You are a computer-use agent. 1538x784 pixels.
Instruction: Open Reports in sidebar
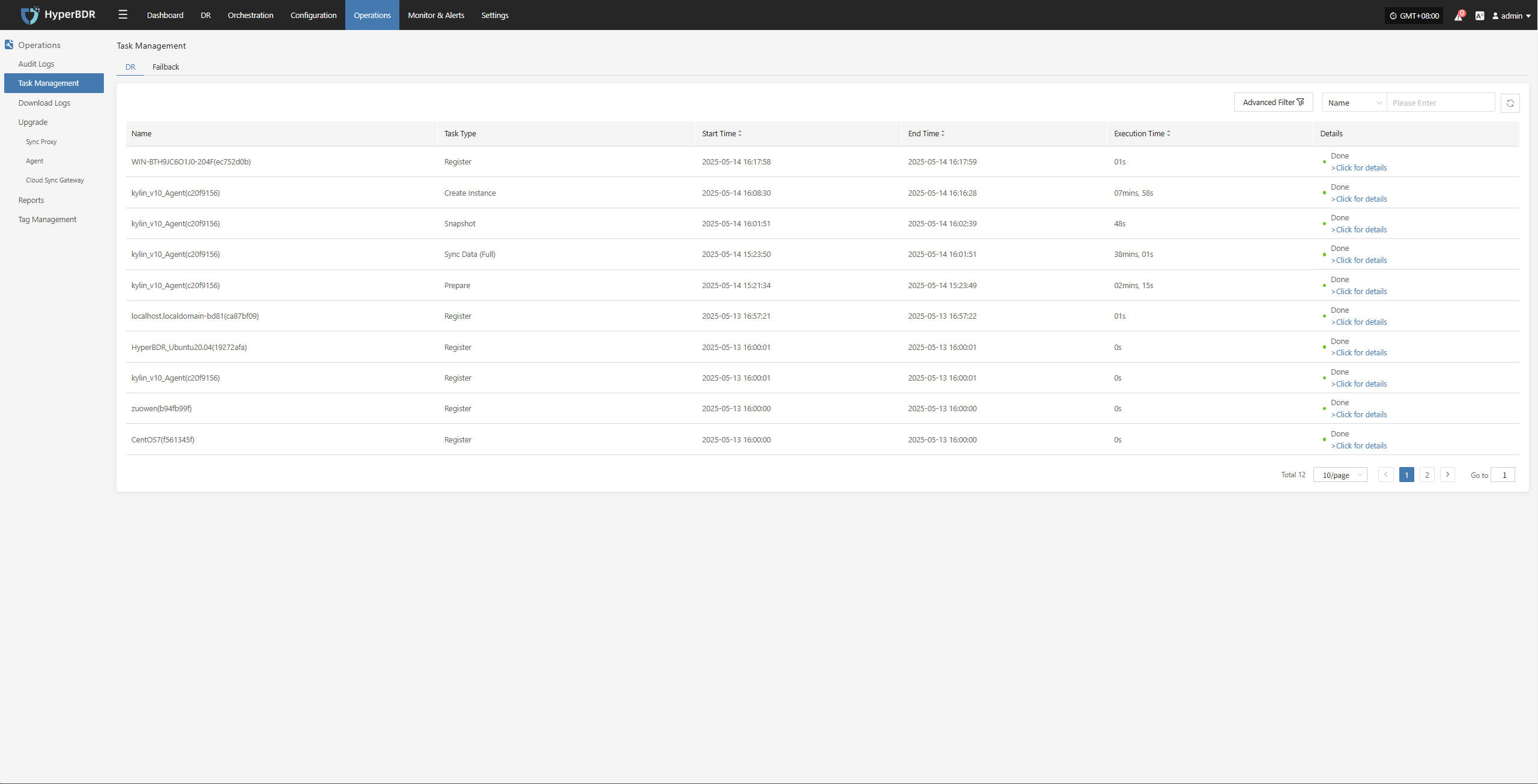click(x=31, y=200)
